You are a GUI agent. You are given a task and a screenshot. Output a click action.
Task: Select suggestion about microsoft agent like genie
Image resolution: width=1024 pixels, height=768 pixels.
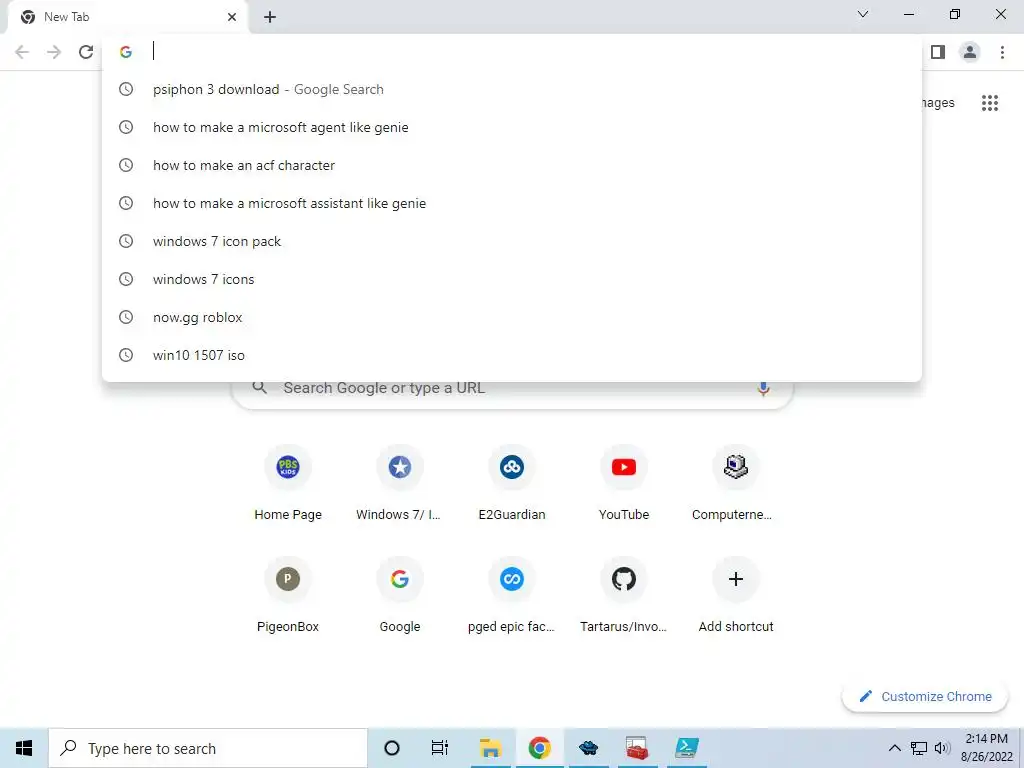(512, 127)
